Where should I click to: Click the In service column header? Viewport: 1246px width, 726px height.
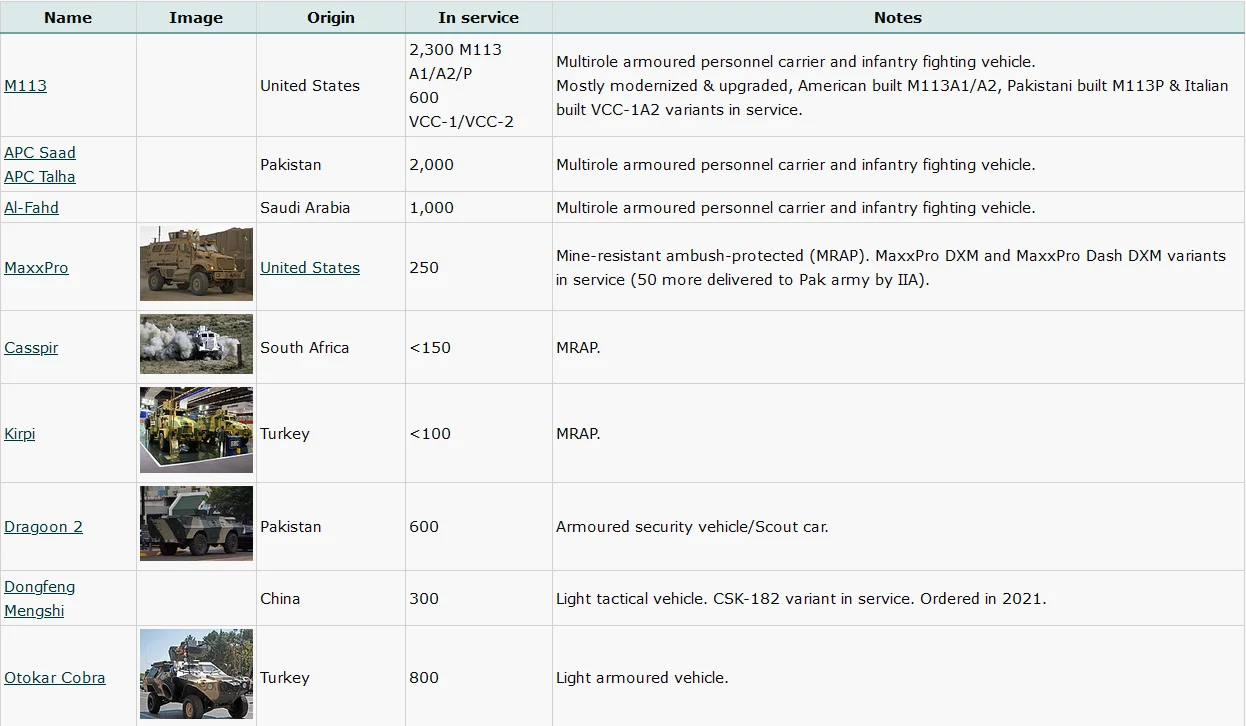pyautogui.click(x=479, y=18)
